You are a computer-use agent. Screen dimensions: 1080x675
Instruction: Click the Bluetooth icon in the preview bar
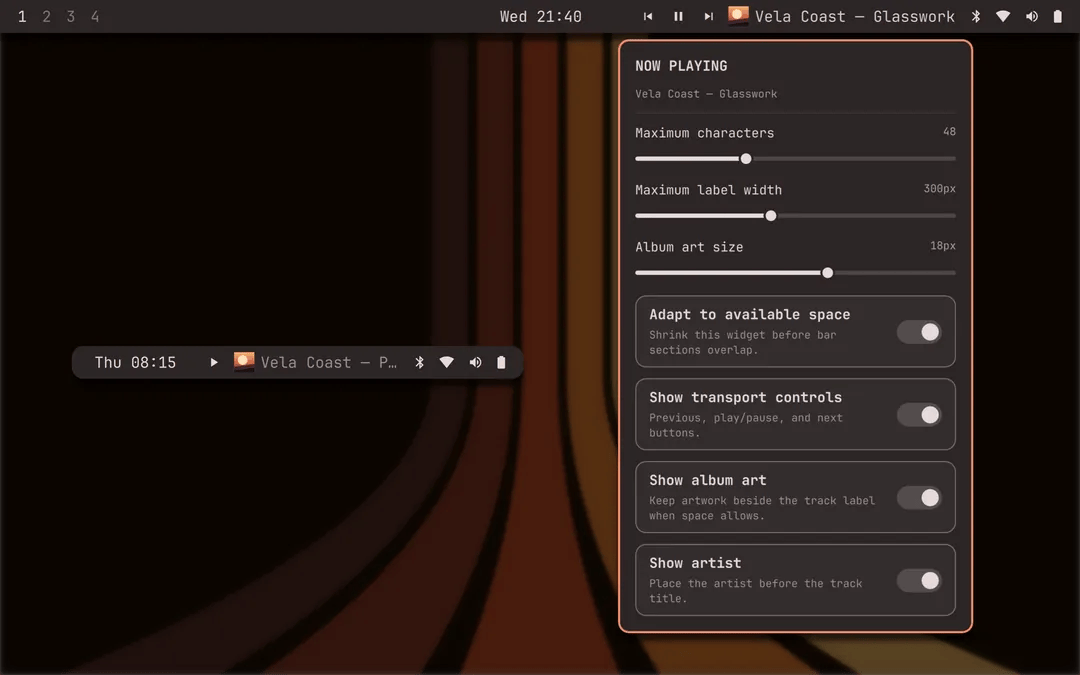[x=419, y=362]
